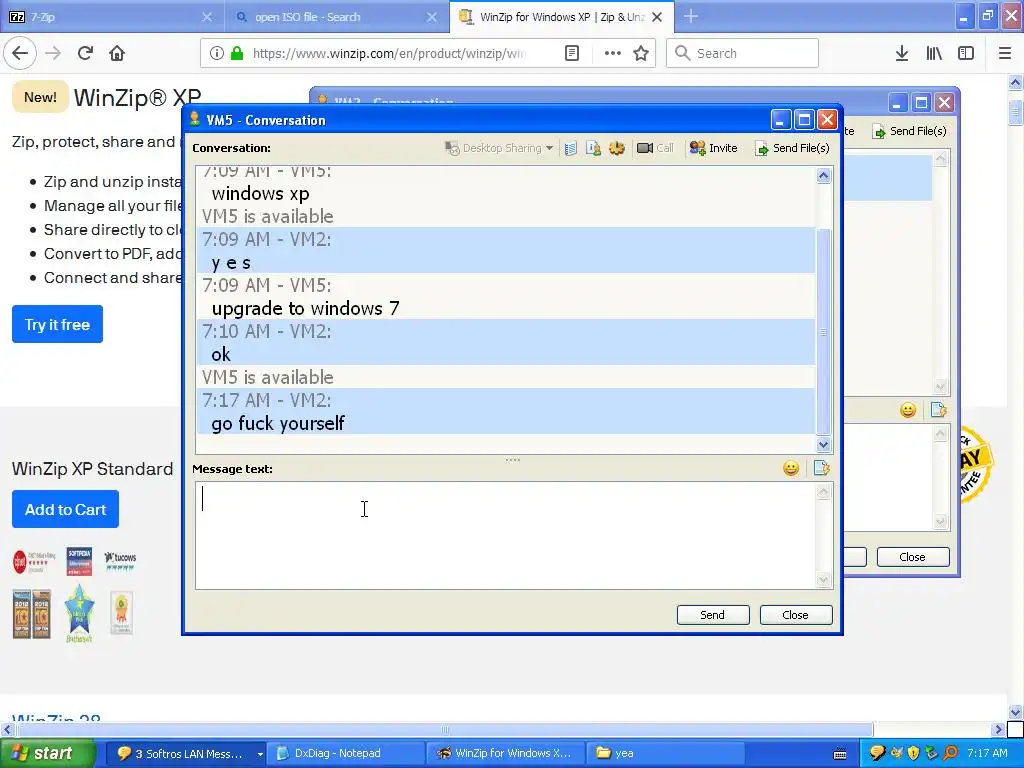Click Send File(s) in the background conversation window
The height and width of the screenshot is (768, 1024).
pos(910,131)
